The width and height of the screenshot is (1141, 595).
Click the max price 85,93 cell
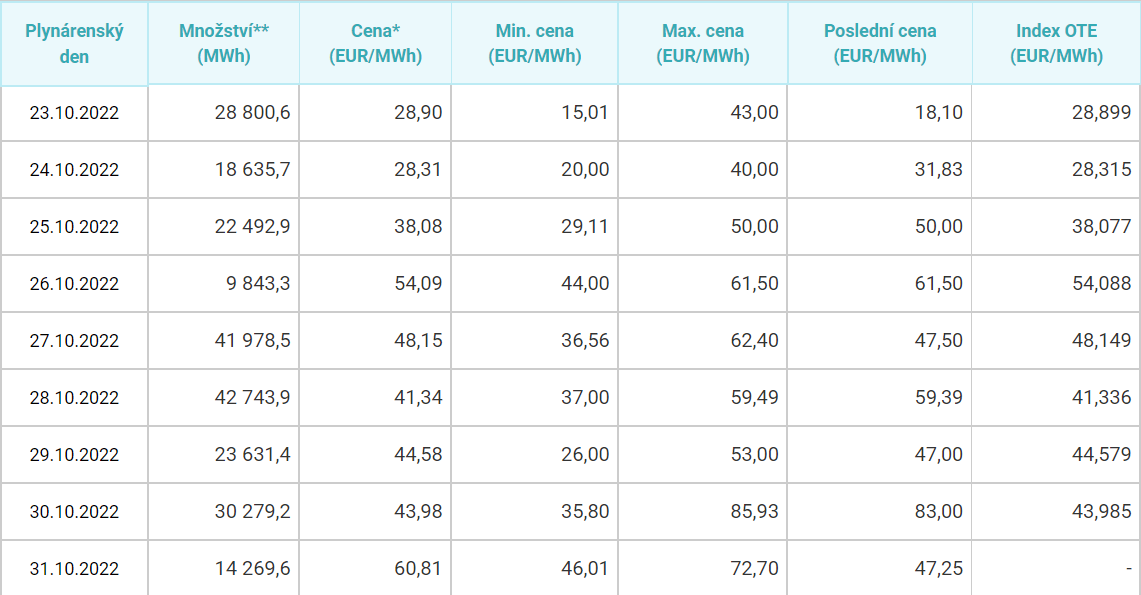pyautogui.click(x=703, y=511)
